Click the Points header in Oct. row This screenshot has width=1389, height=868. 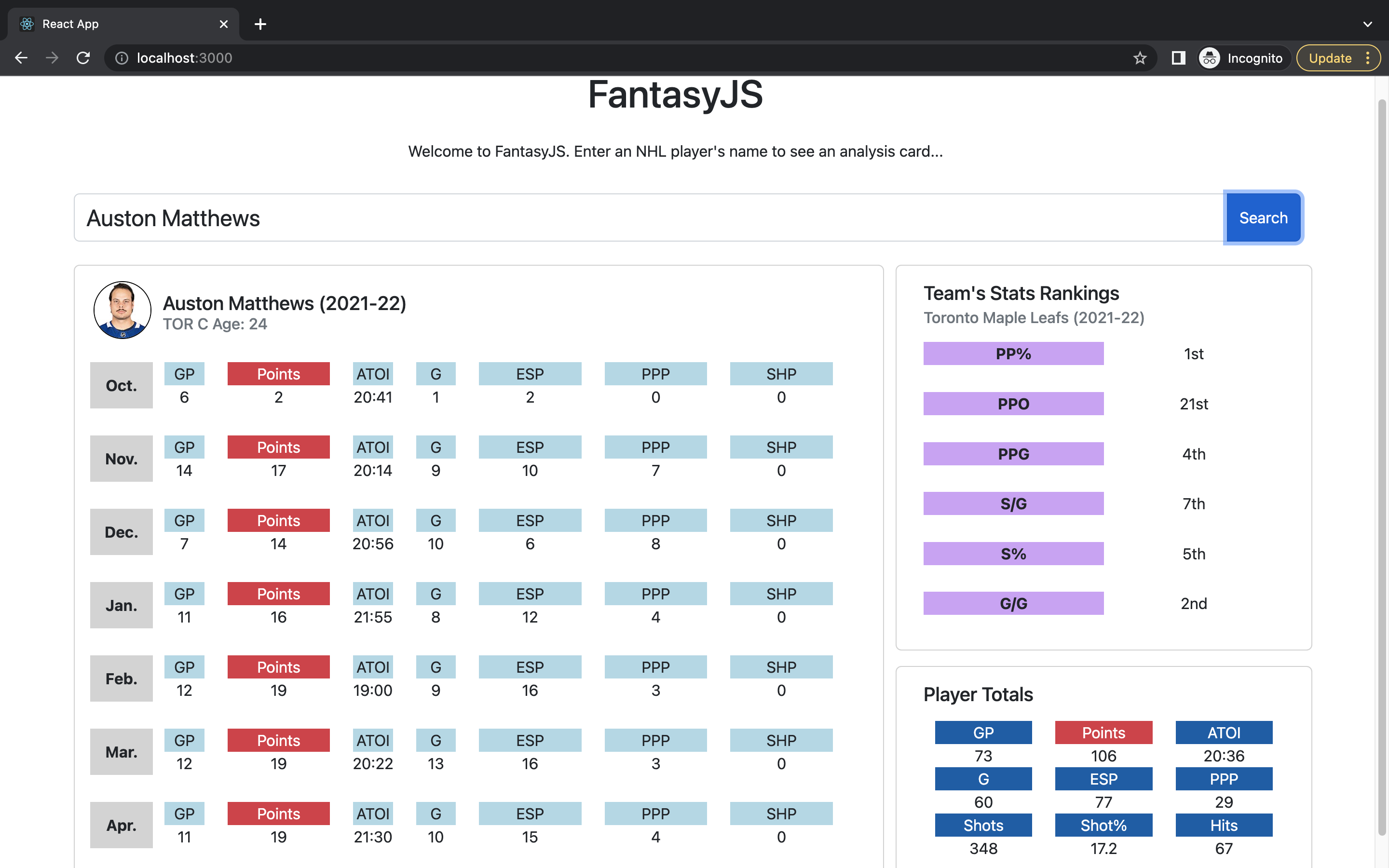[278, 374]
